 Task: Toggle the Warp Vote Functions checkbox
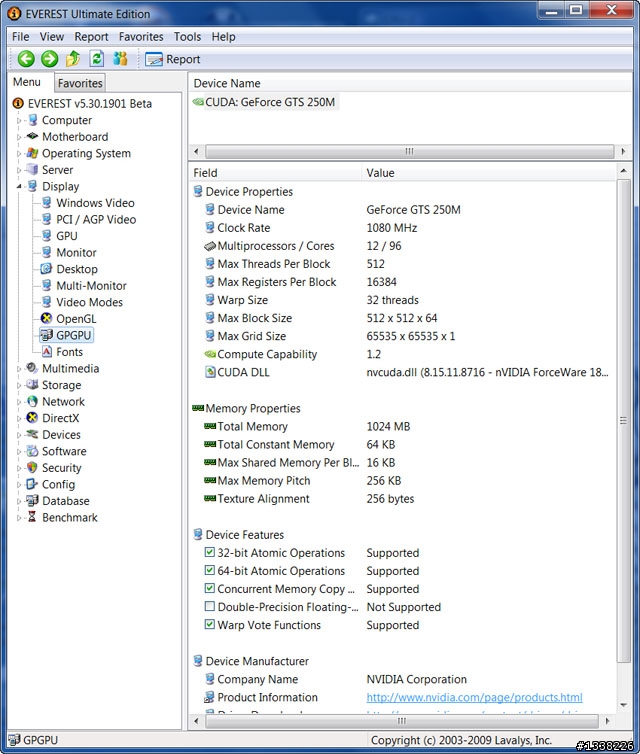[x=210, y=624]
